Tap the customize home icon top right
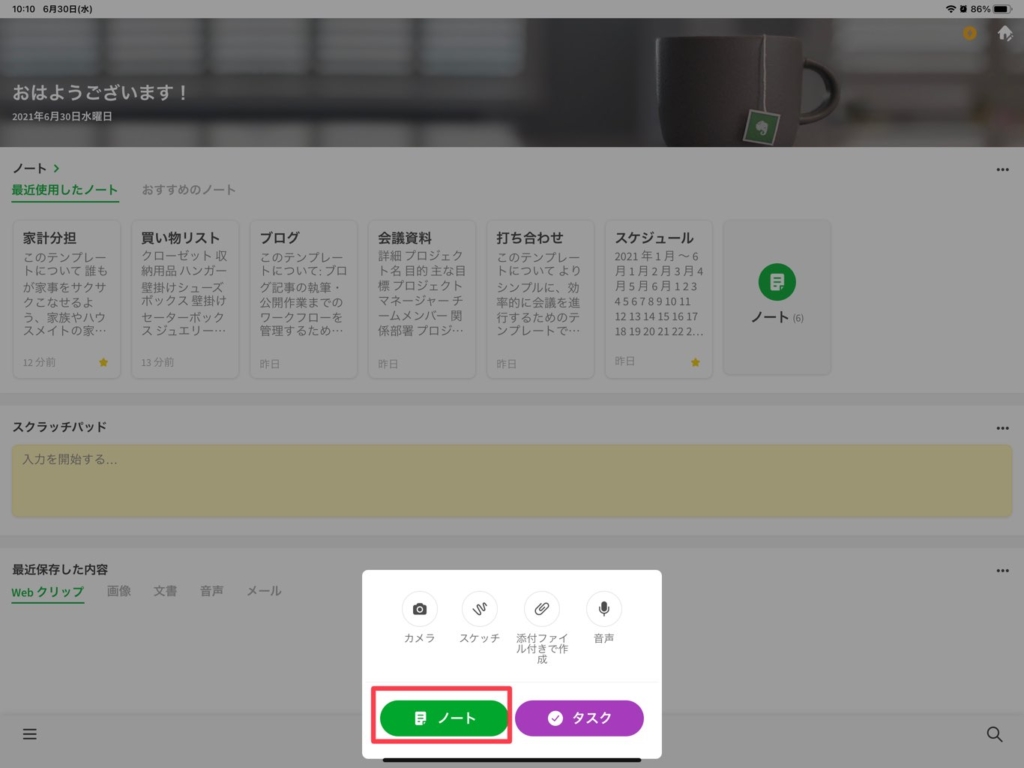The image size is (1024, 768). point(1005,33)
